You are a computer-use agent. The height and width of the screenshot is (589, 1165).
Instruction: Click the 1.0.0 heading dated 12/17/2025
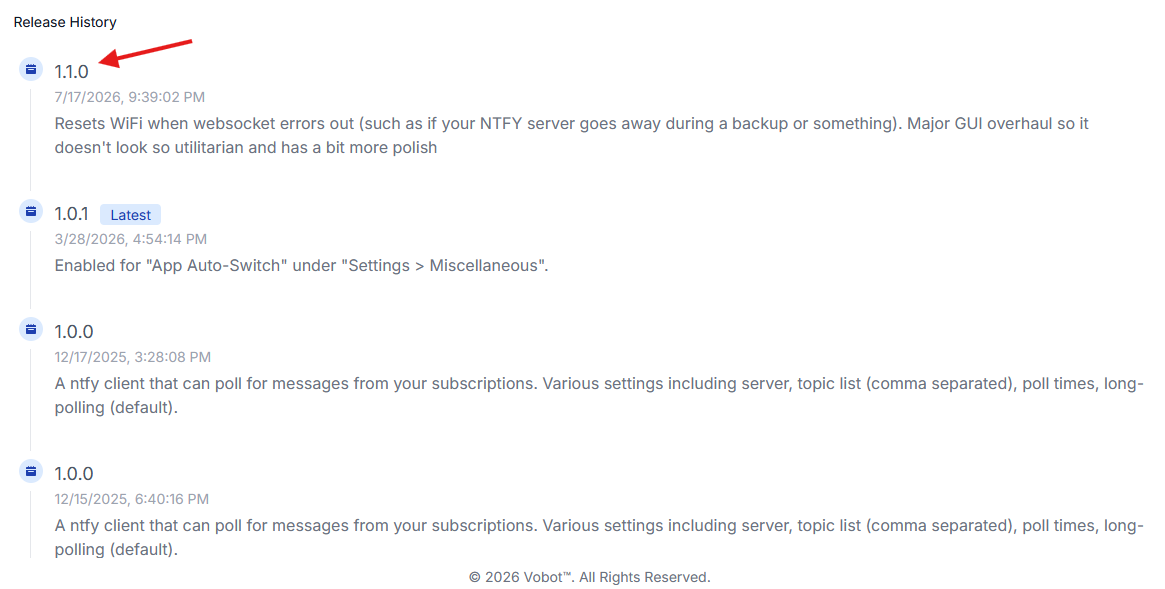coord(74,331)
